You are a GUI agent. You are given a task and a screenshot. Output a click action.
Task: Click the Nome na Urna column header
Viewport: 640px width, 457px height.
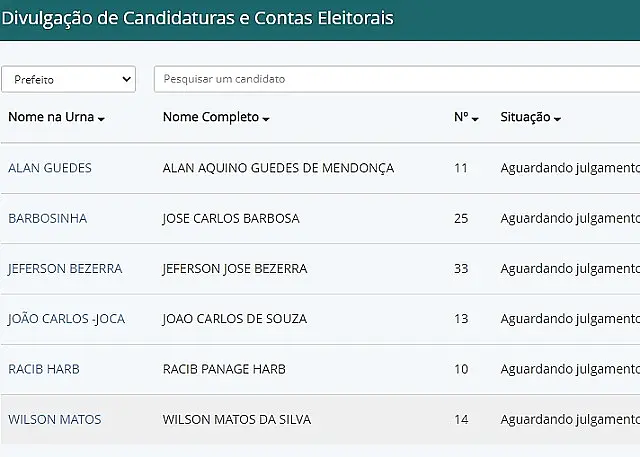click(51, 117)
